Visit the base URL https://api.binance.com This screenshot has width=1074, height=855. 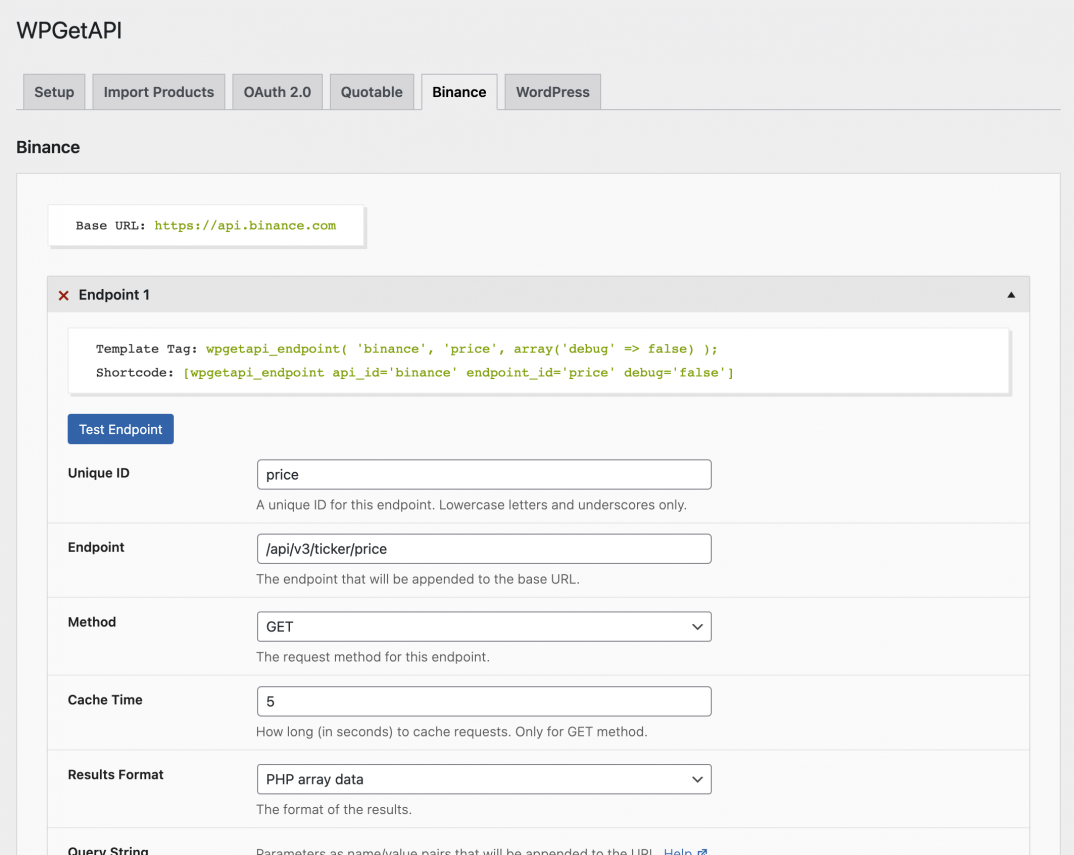point(246,225)
